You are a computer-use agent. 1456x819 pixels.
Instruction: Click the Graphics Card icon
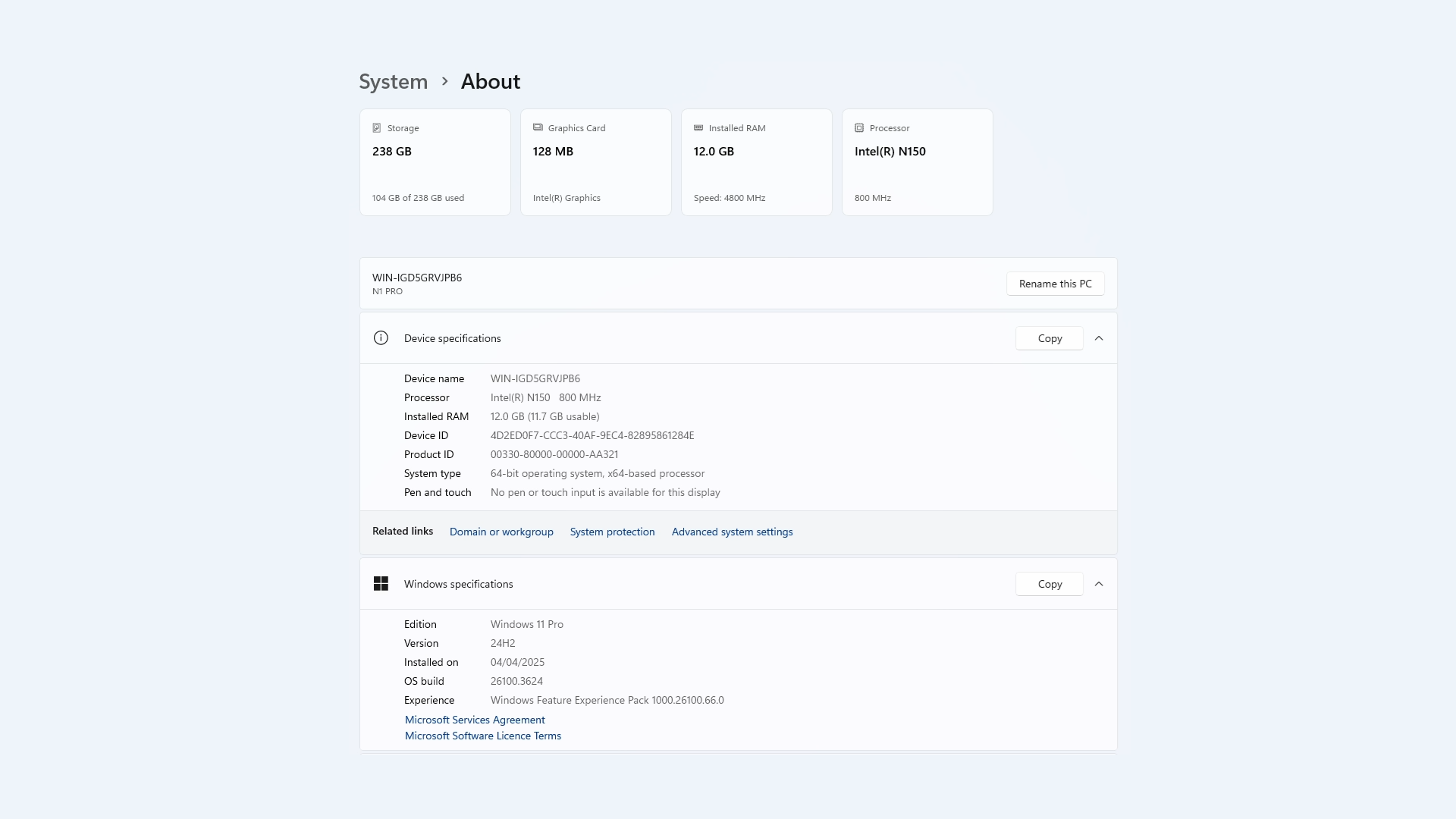point(538,127)
